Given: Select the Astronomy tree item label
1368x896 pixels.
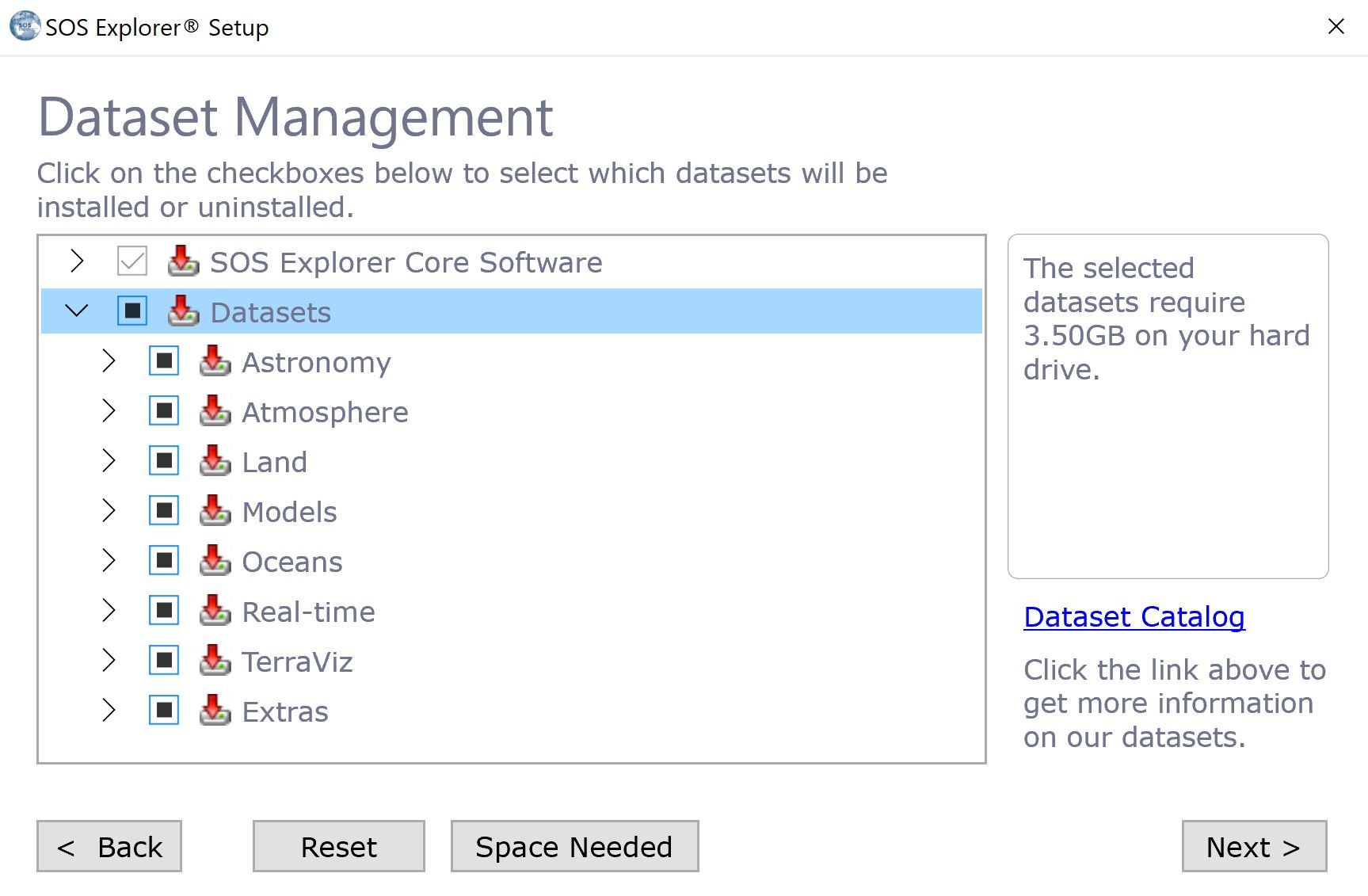Looking at the screenshot, I should pos(316,363).
